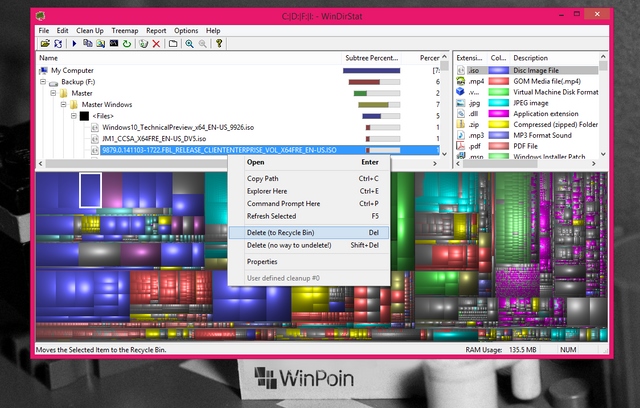Click the blue .iso color swatch
The image size is (640, 408).
pos(499,71)
